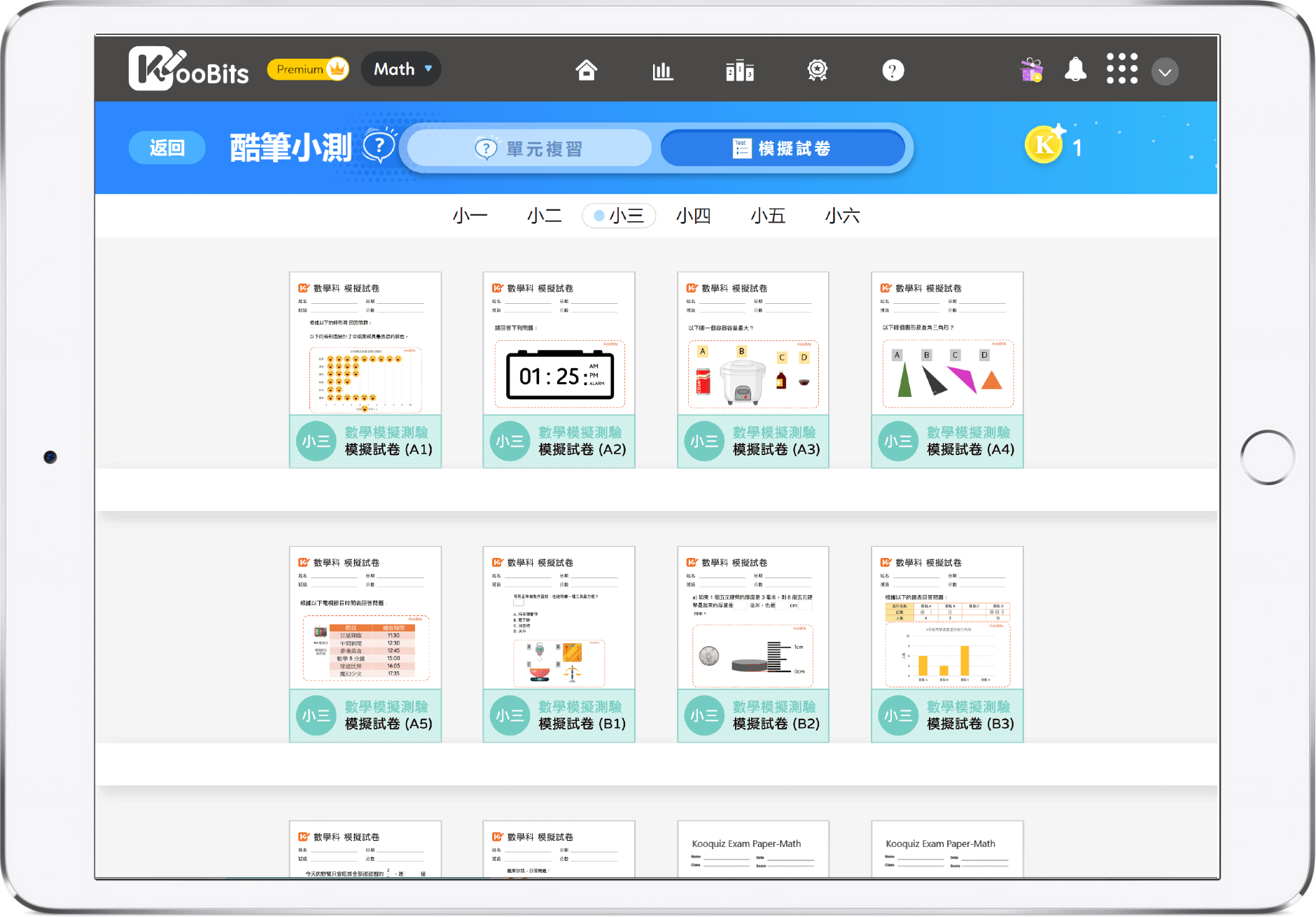The height and width of the screenshot is (917, 1316).
Task: Open 模擬試卷 (B2) coin paper thumbnail
Action: (753, 618)
